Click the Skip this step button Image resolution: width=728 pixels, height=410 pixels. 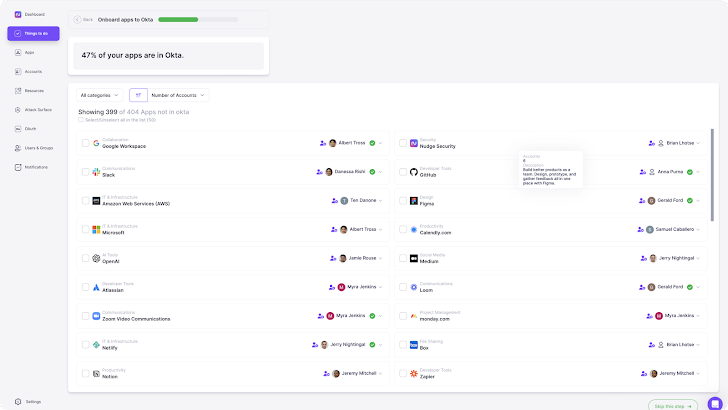[673, 405]
